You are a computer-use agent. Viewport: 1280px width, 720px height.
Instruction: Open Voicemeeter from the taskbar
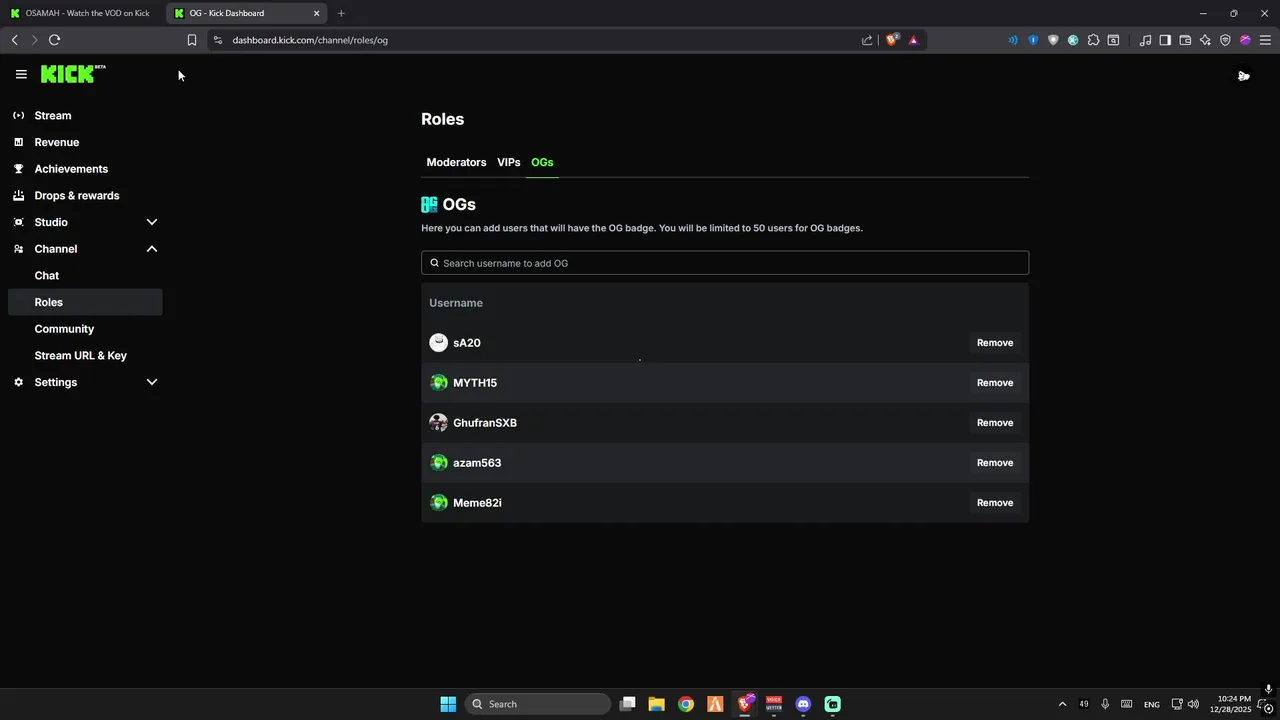[774, 704]
